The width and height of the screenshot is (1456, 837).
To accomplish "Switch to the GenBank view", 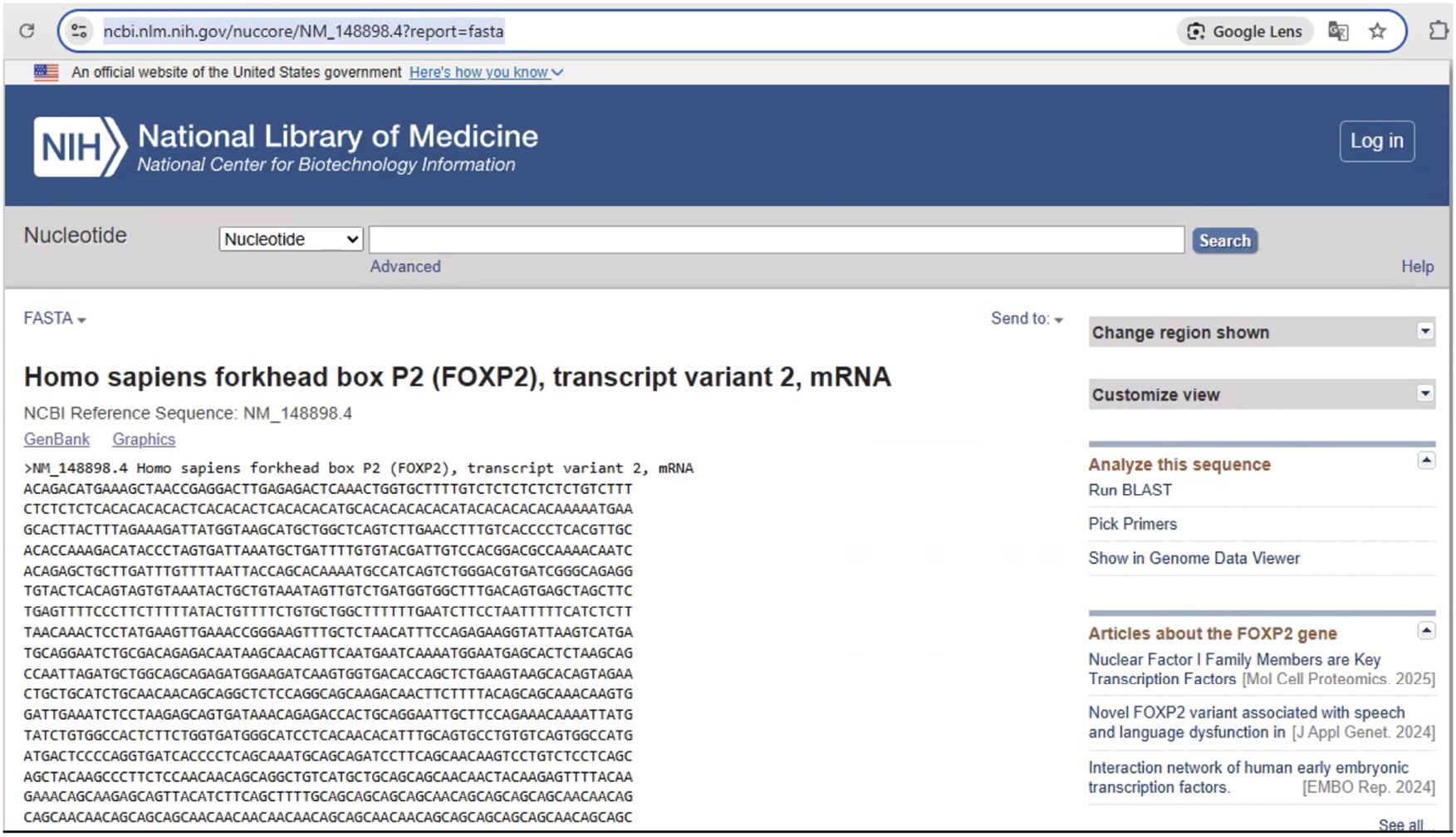I will pyautogui.click(x=56, y=439).
